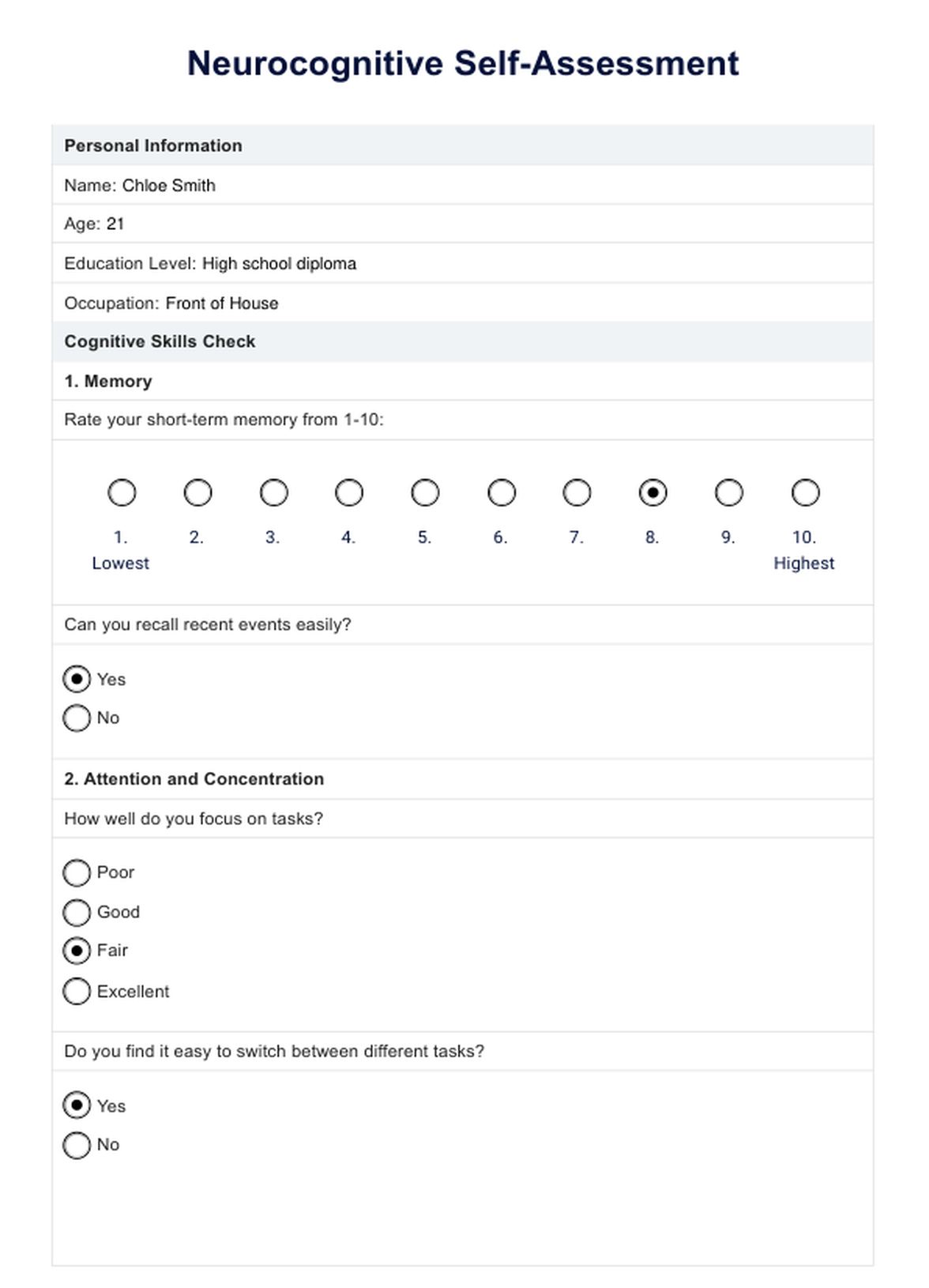The height and width of the screenshot is (1288, 929).
Task: Select rating 3 on memory scale
Action: coord(273,493)
